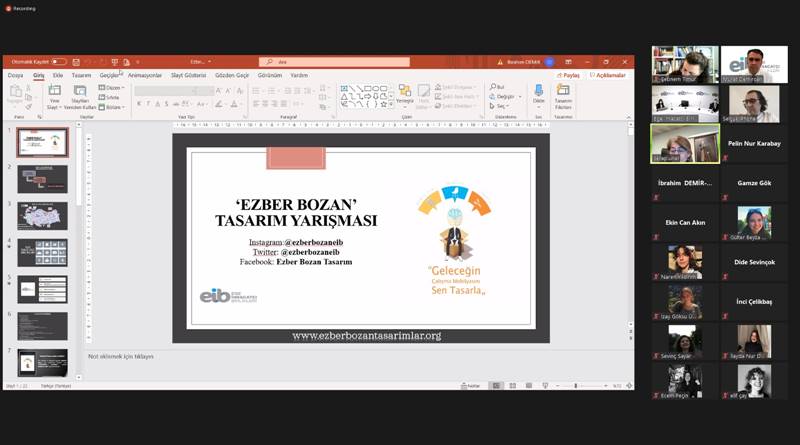
Task: Toggle text shadow (S) formatting
Action: (166, 104)
